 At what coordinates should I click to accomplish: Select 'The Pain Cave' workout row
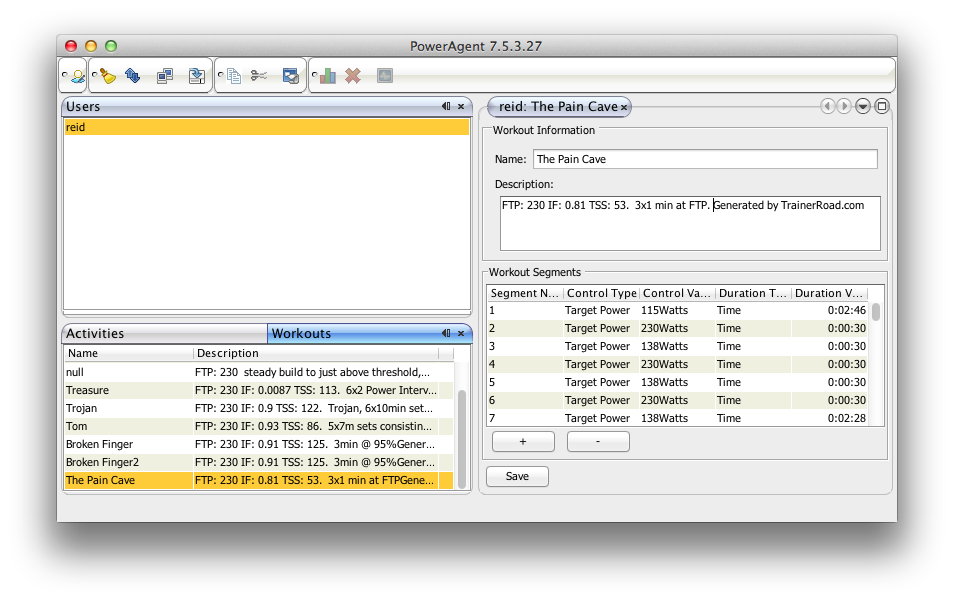pyautogui.click(x=259, y=480)
